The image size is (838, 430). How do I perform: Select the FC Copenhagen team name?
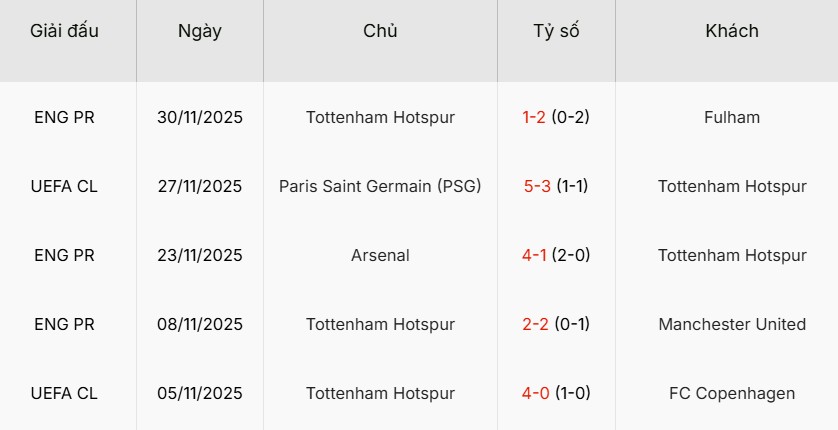732,393
